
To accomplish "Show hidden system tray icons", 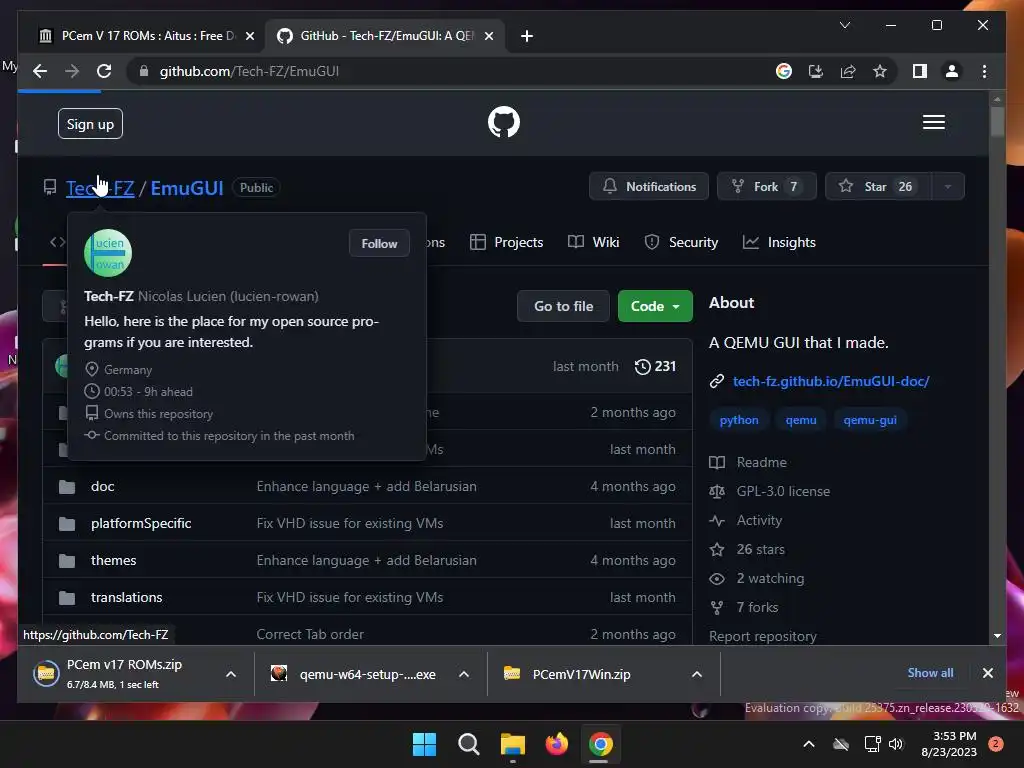I will 808,744.
